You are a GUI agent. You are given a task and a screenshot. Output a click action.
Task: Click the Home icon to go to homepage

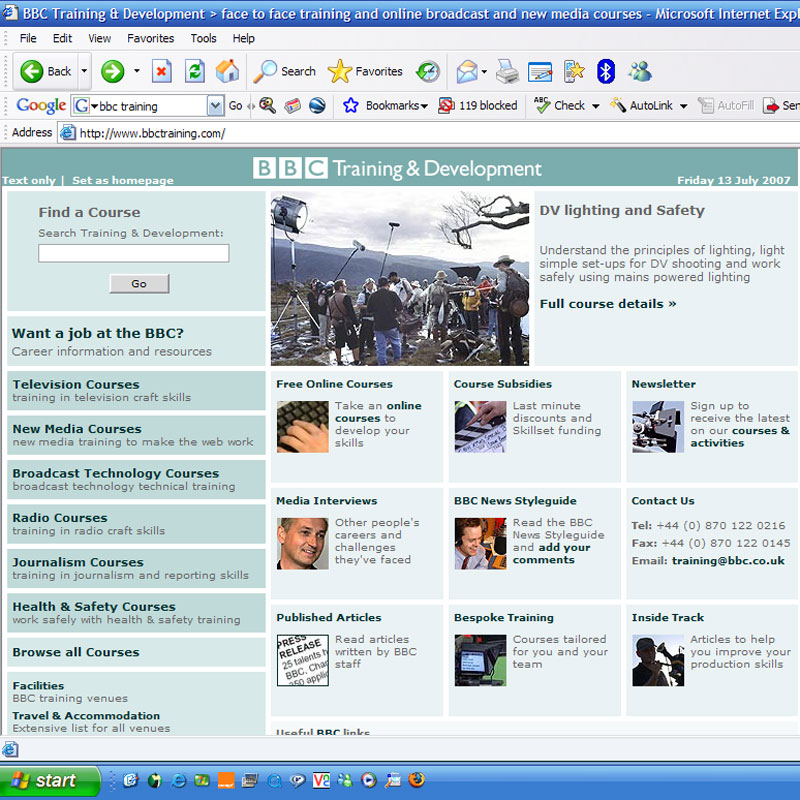click(x=227, y=72)
